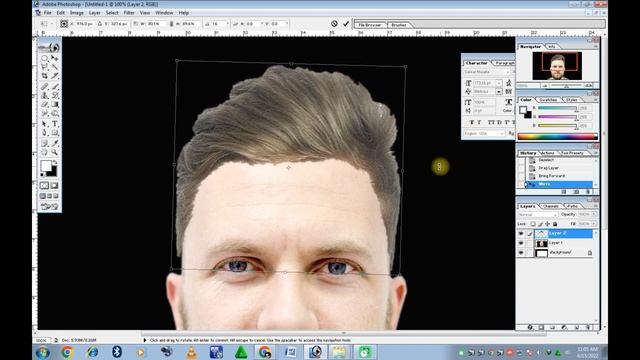Open the layer Fill slider arrow
This screenshot has width=640, height=360.
point(594,224)
